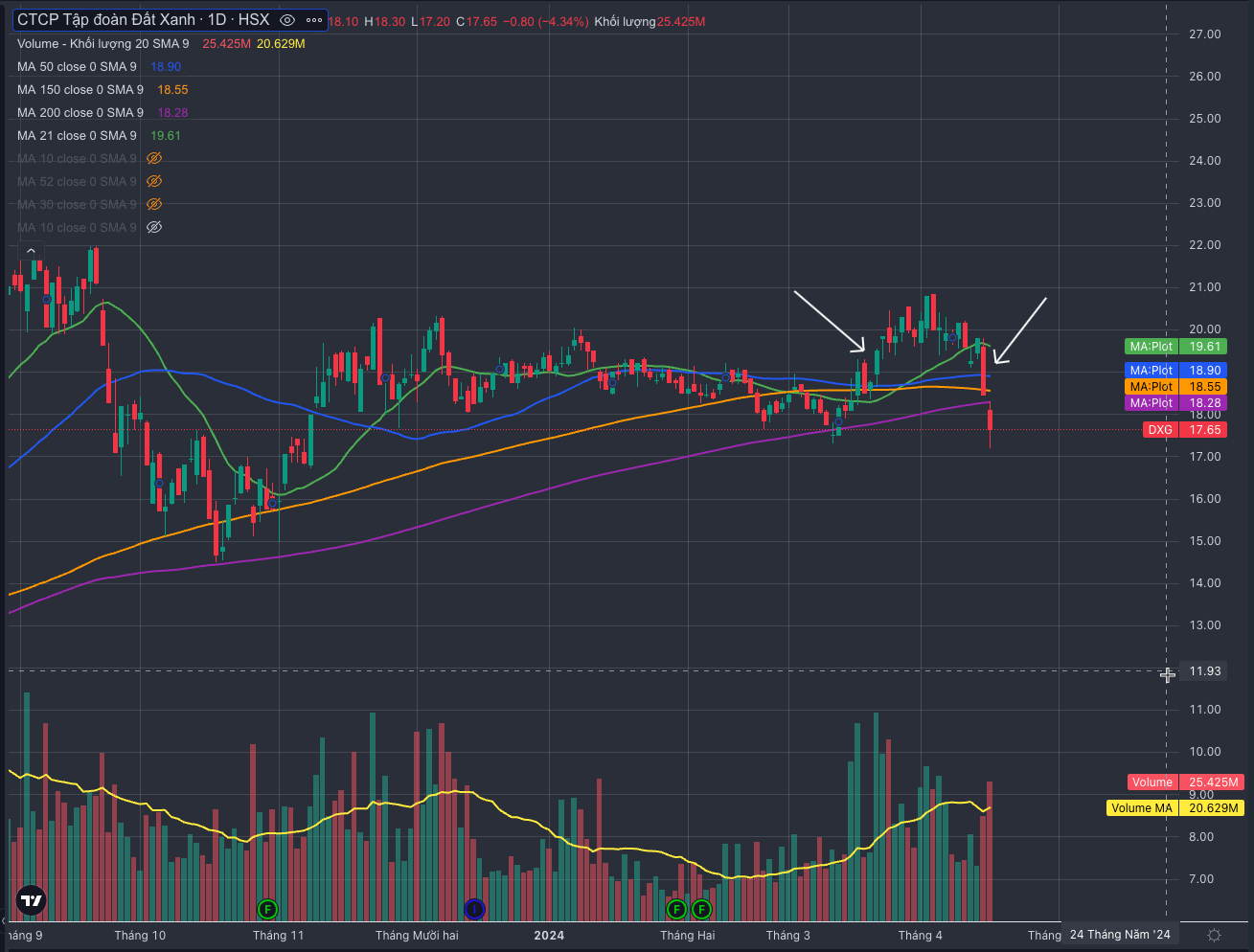Click the 8.00 volume scale label
This screenshot has height=952, width=1254.
pos(1201,837)
